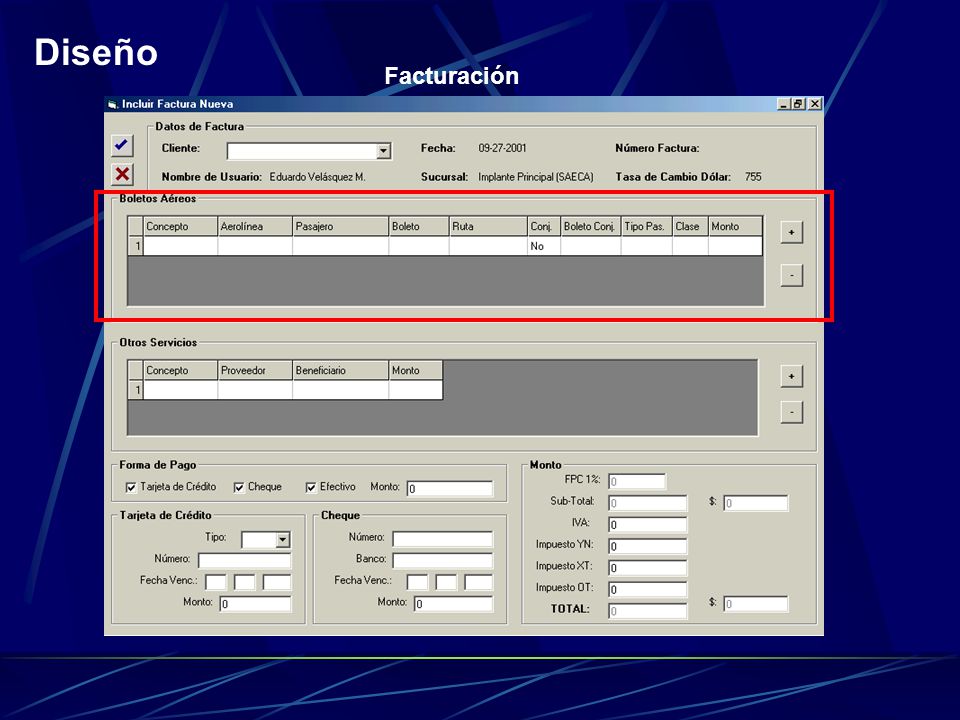Remove a row from Otros Servicios with minus
The width and height of the screenshot is (960, 720).
(x=792, y=413)
